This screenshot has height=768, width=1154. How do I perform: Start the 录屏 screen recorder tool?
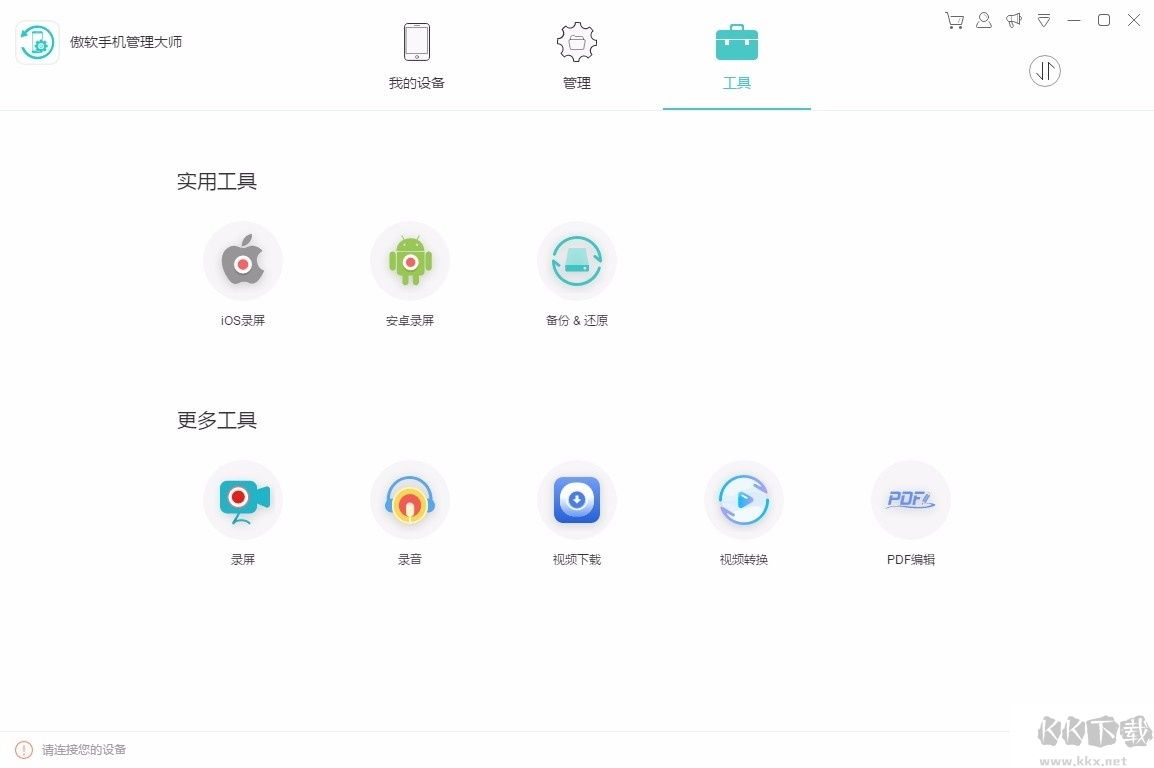pos(243,500)
